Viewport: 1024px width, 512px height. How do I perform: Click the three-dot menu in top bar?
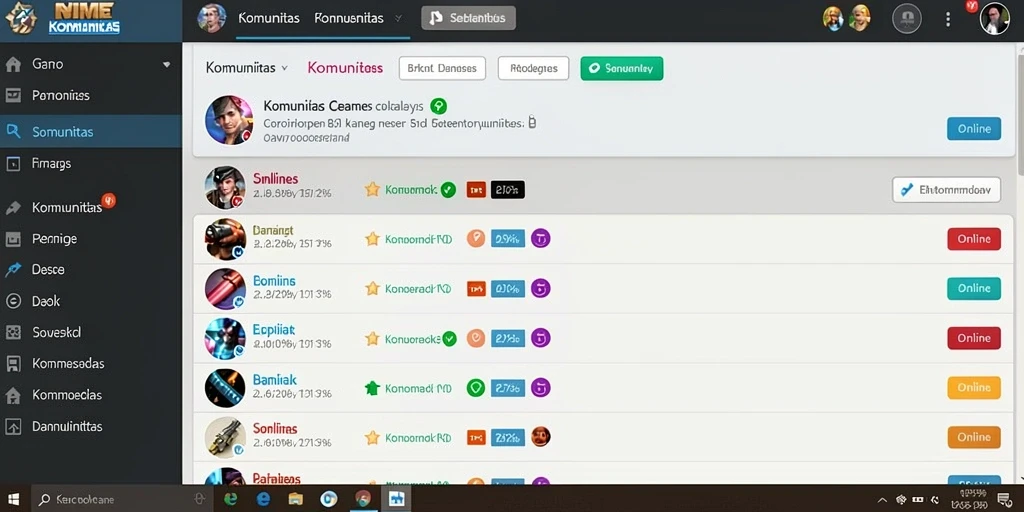[948, 19]
